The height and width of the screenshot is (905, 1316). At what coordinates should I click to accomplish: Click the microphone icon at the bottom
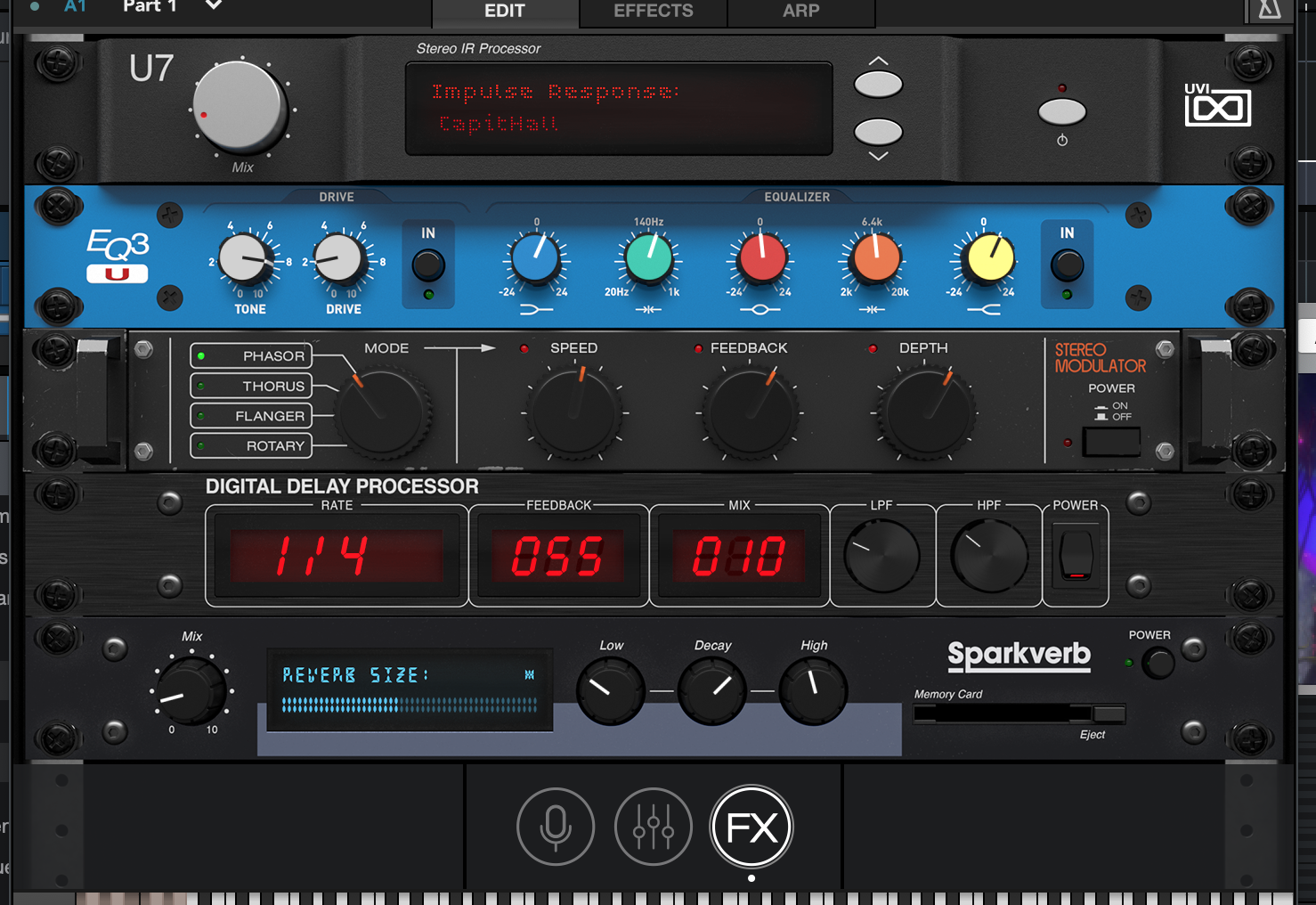coord(556,827)
